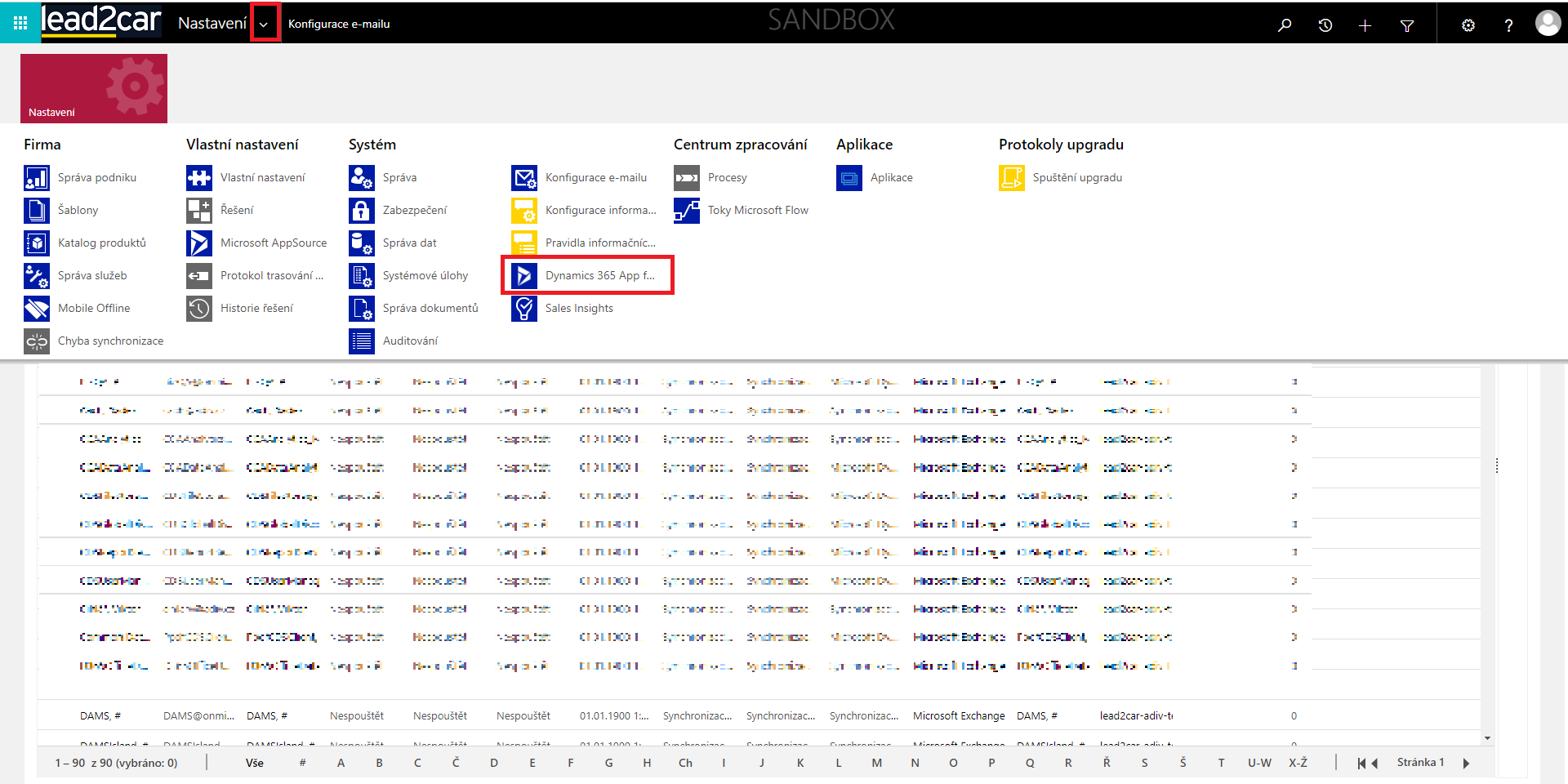The width and height of the screenshot is (1568, 784).
Task: Open the app launcher waffle icon
Action: (x=20, y=24)
